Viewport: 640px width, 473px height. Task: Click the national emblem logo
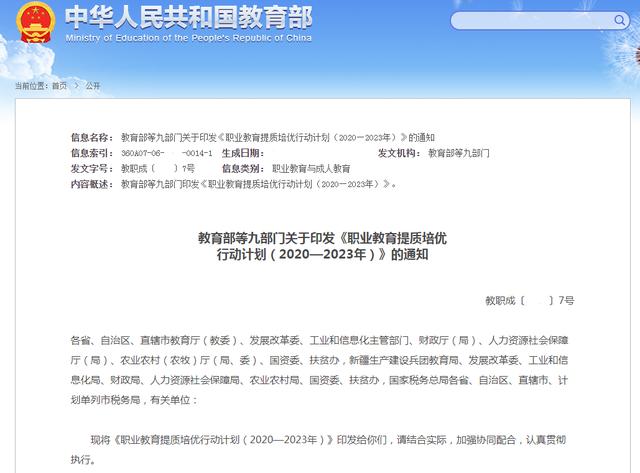(x=35, y=22)
